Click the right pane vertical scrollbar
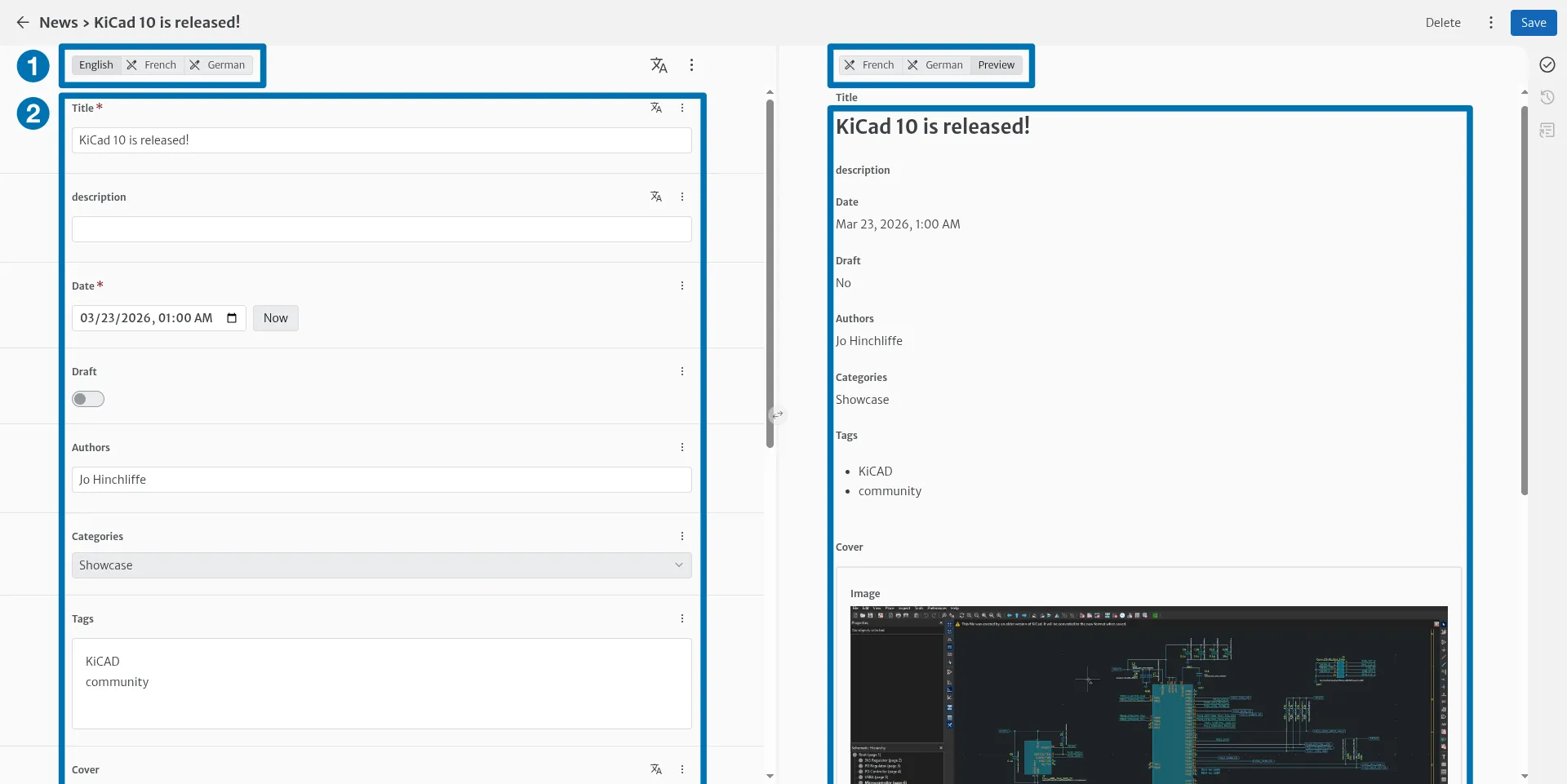 click(x=1524, y=300)
